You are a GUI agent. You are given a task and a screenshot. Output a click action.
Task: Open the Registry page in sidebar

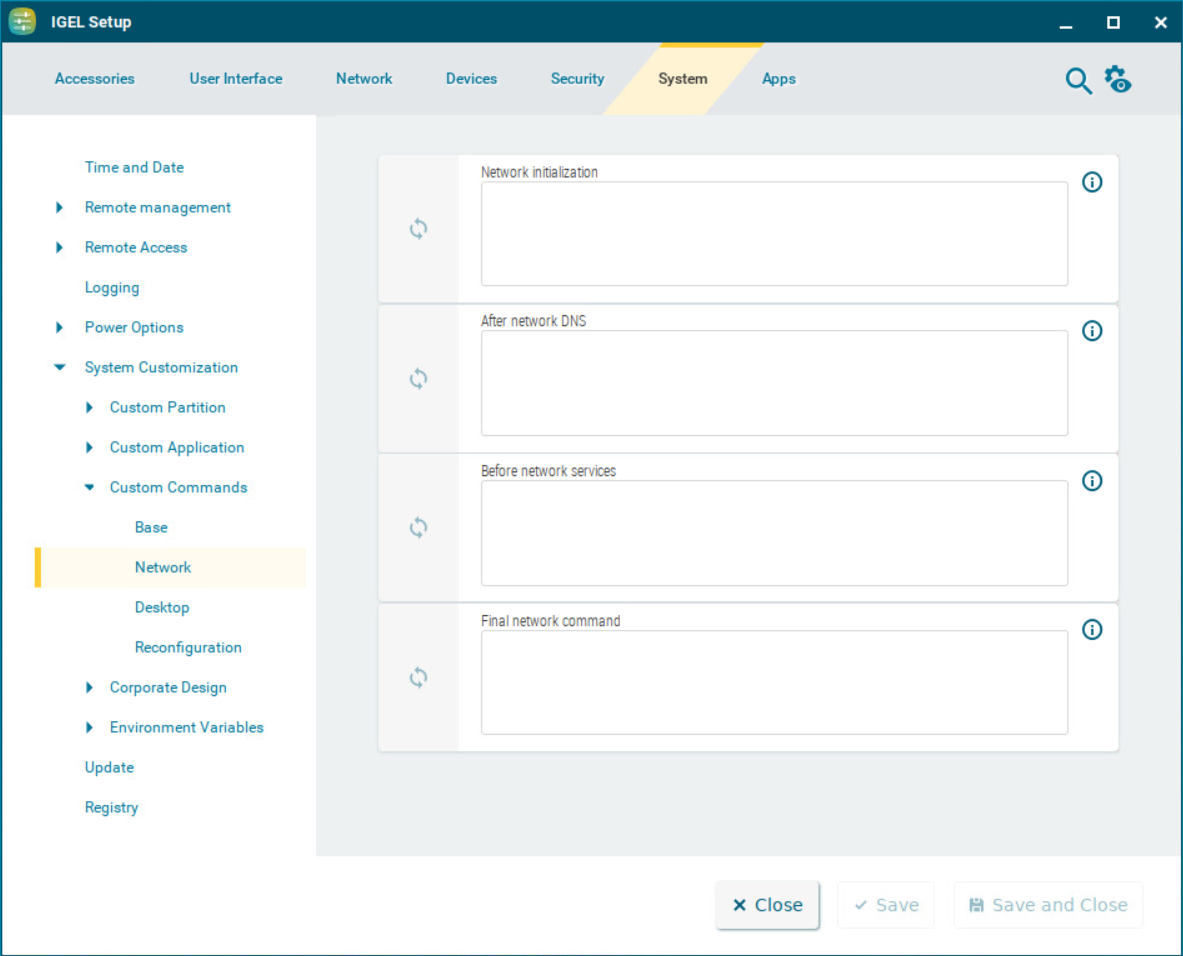pos(111,808)
